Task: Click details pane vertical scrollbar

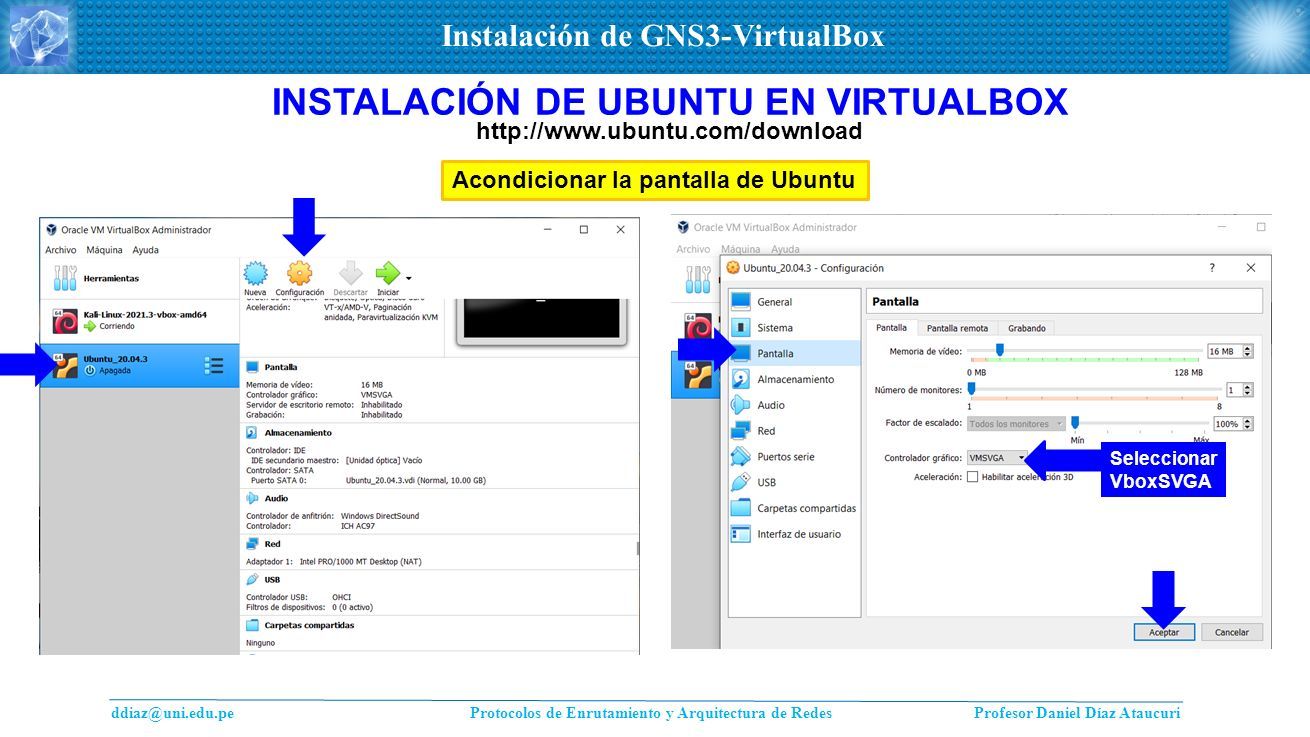Action: point(637,548)
